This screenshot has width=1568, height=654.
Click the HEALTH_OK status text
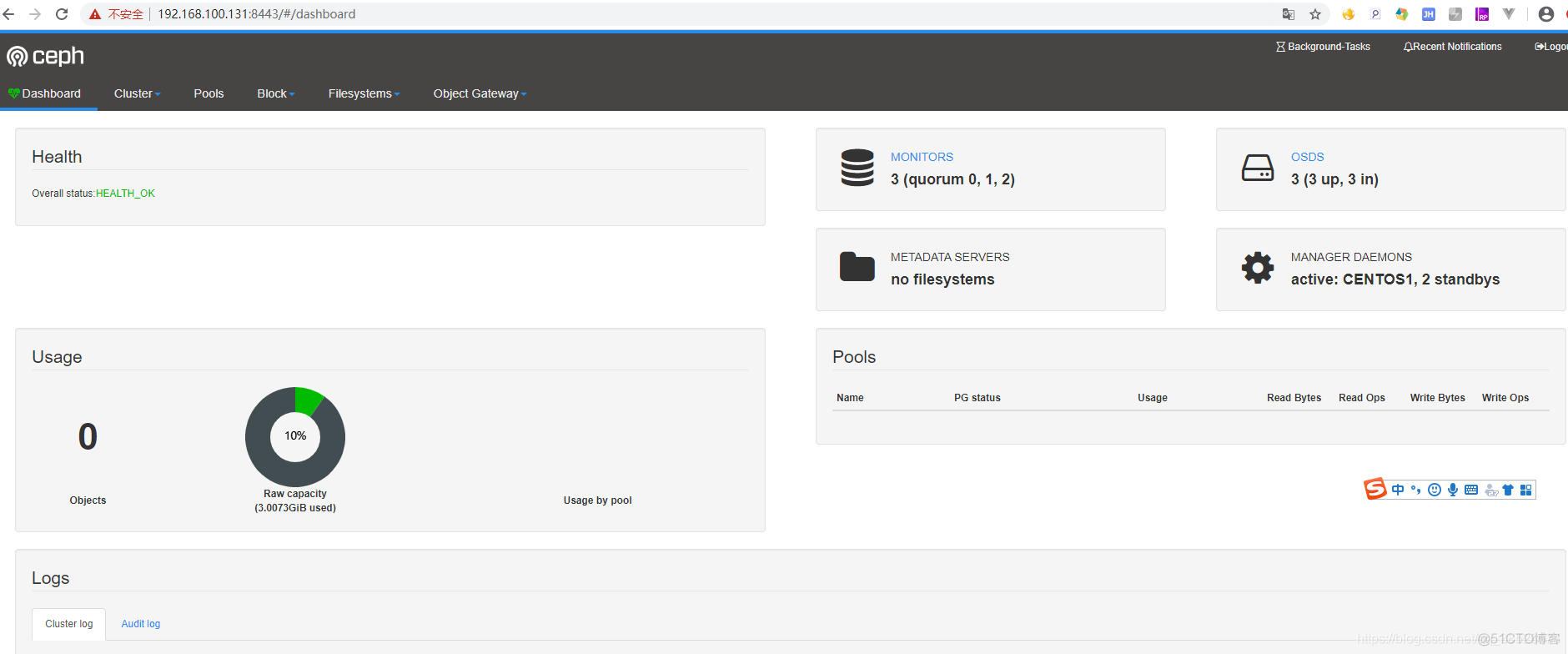125,194
